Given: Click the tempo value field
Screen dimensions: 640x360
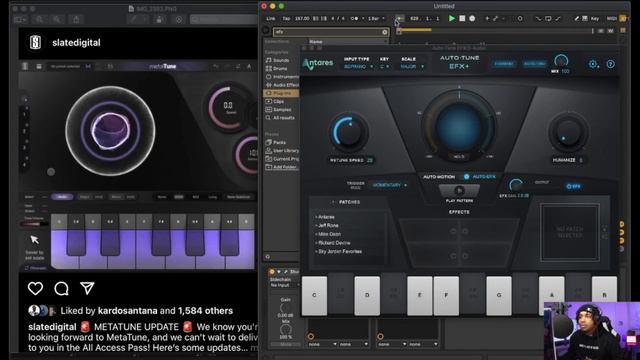Looking at the screenshot, I should pos(302,18).
